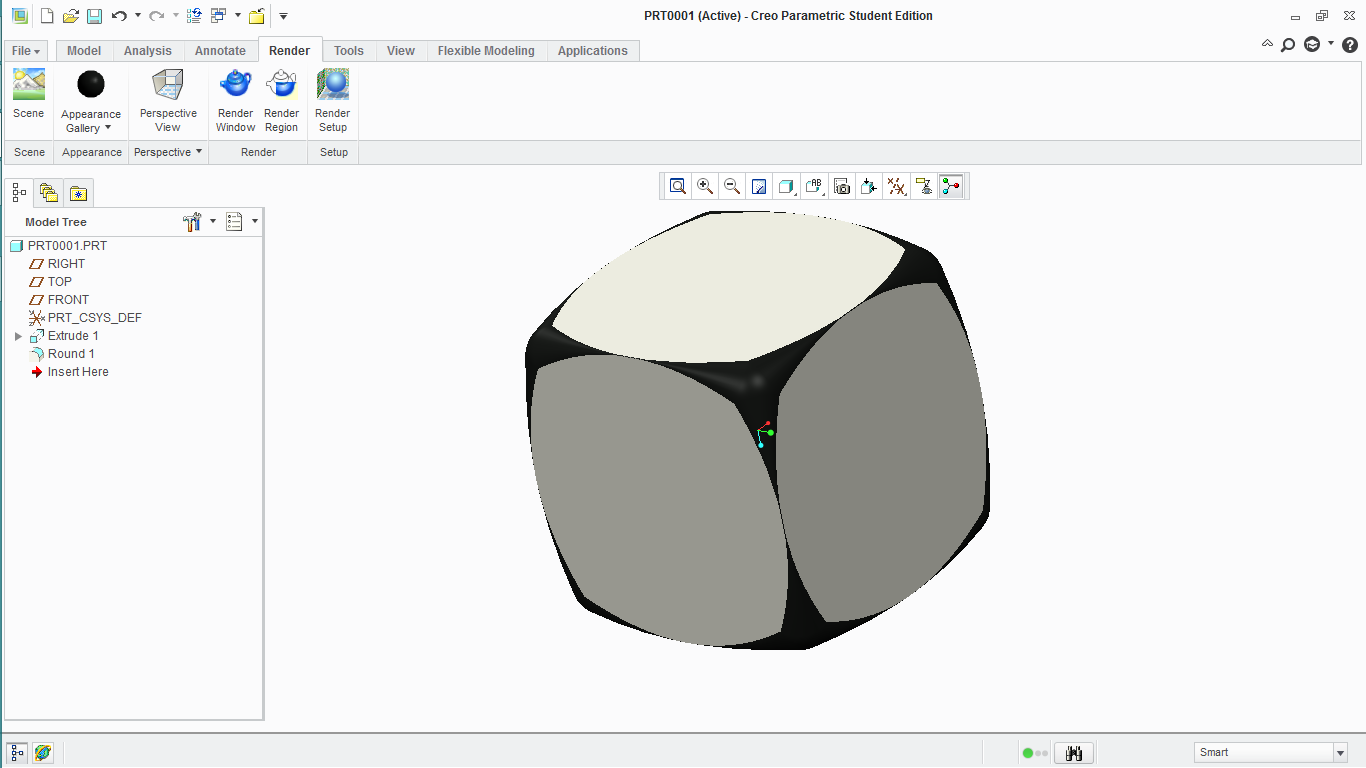The height and width of the screenshot is (768, 1366).
Task: Open the Appearance Gallery sphere
Action: (91, 85)
